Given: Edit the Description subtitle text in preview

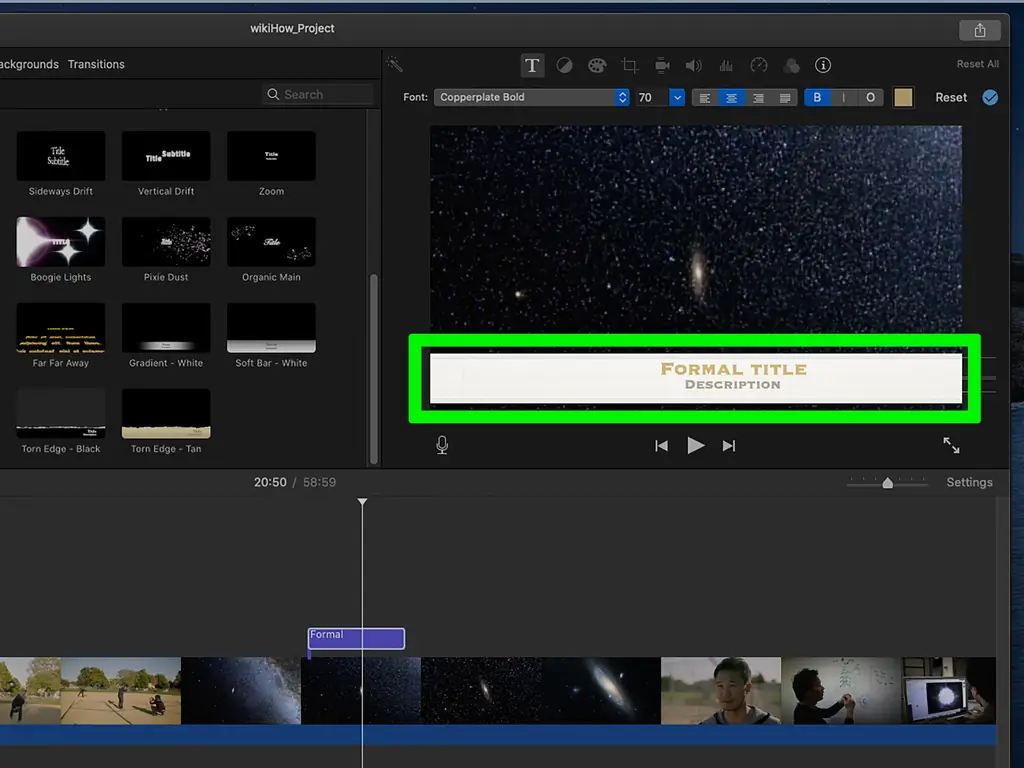Looking at the screenshot, I should tap(732, 385).
